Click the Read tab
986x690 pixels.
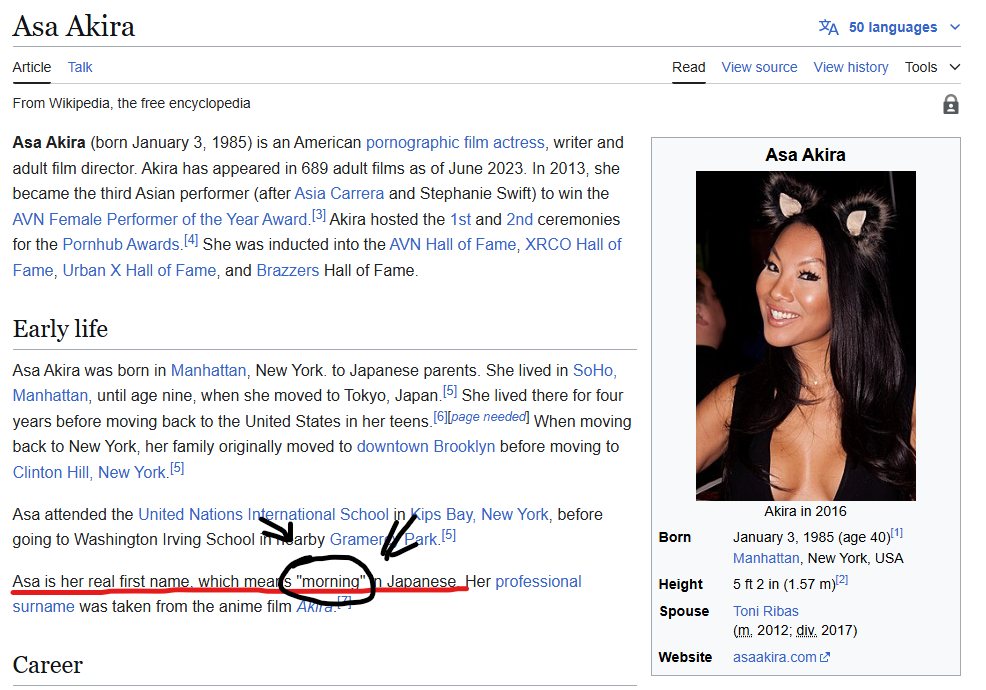[689, 67]
